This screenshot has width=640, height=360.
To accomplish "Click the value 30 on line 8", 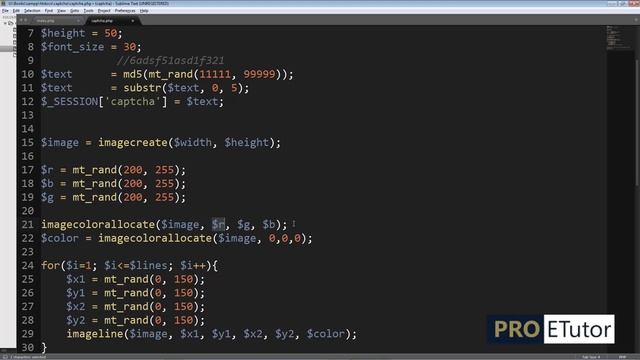I will [129, 47].
